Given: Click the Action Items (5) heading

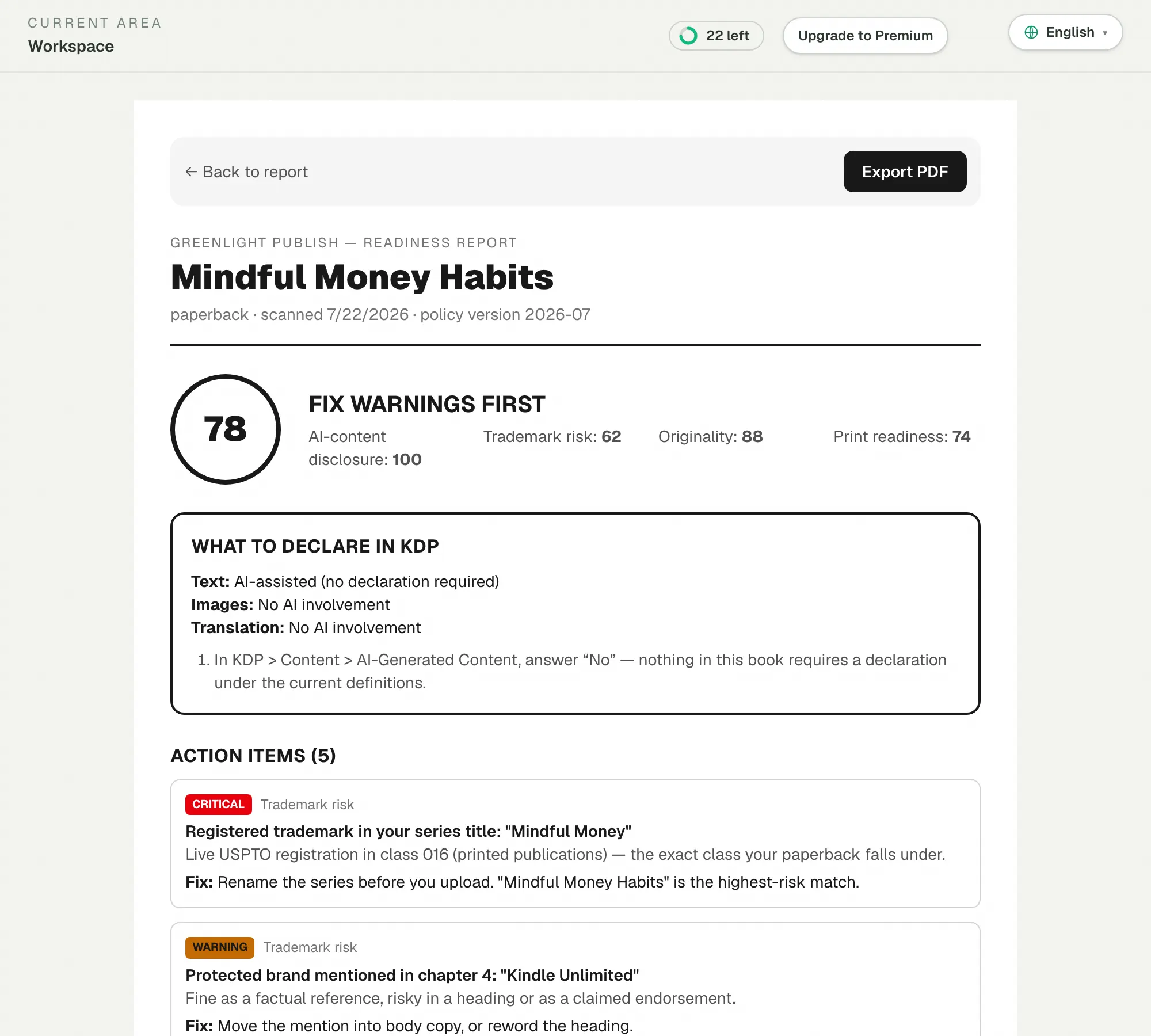Looking at the screenshot, I should click(253, 756).
